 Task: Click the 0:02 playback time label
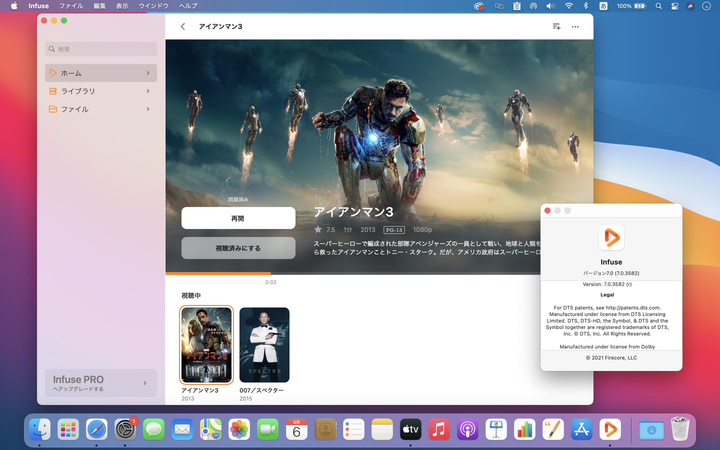(x=271, y=282)
